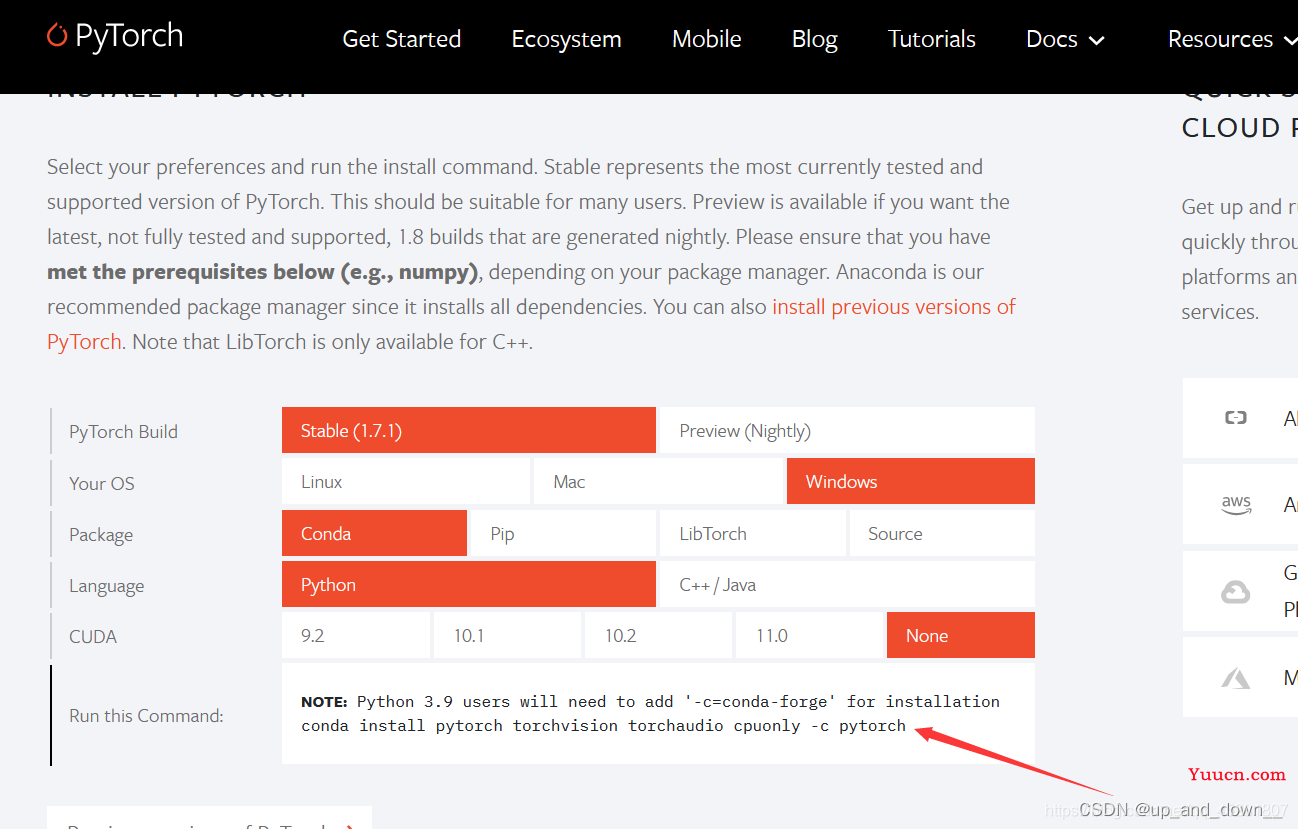Select CUDA 10.2 option
Screen dimensions: 1298x829
(658, 635)
